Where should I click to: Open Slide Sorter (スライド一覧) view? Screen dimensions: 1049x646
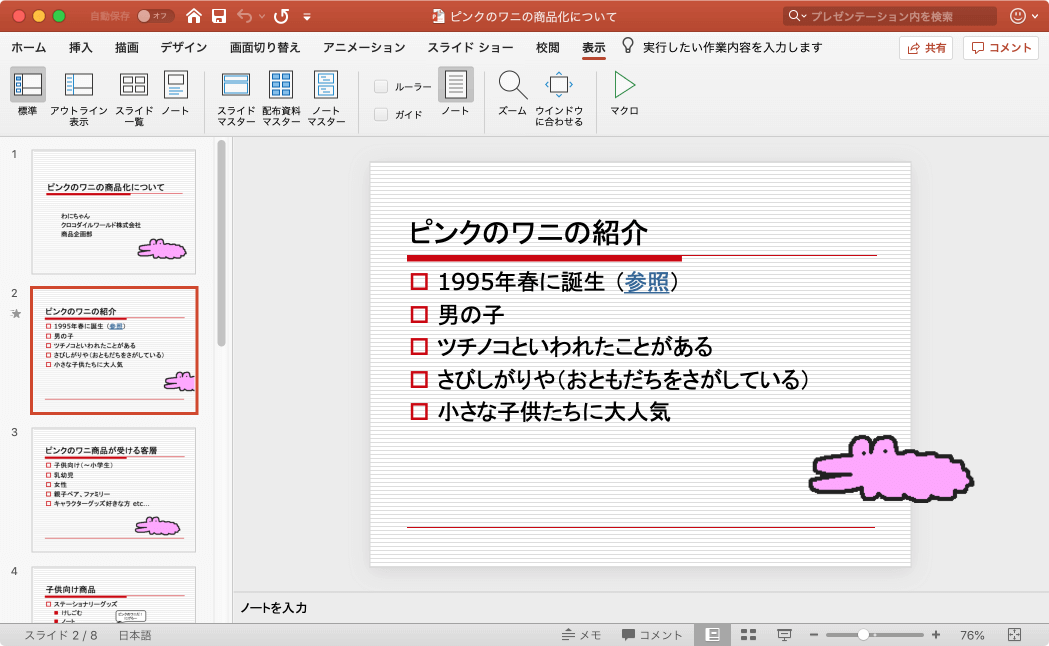134,97
